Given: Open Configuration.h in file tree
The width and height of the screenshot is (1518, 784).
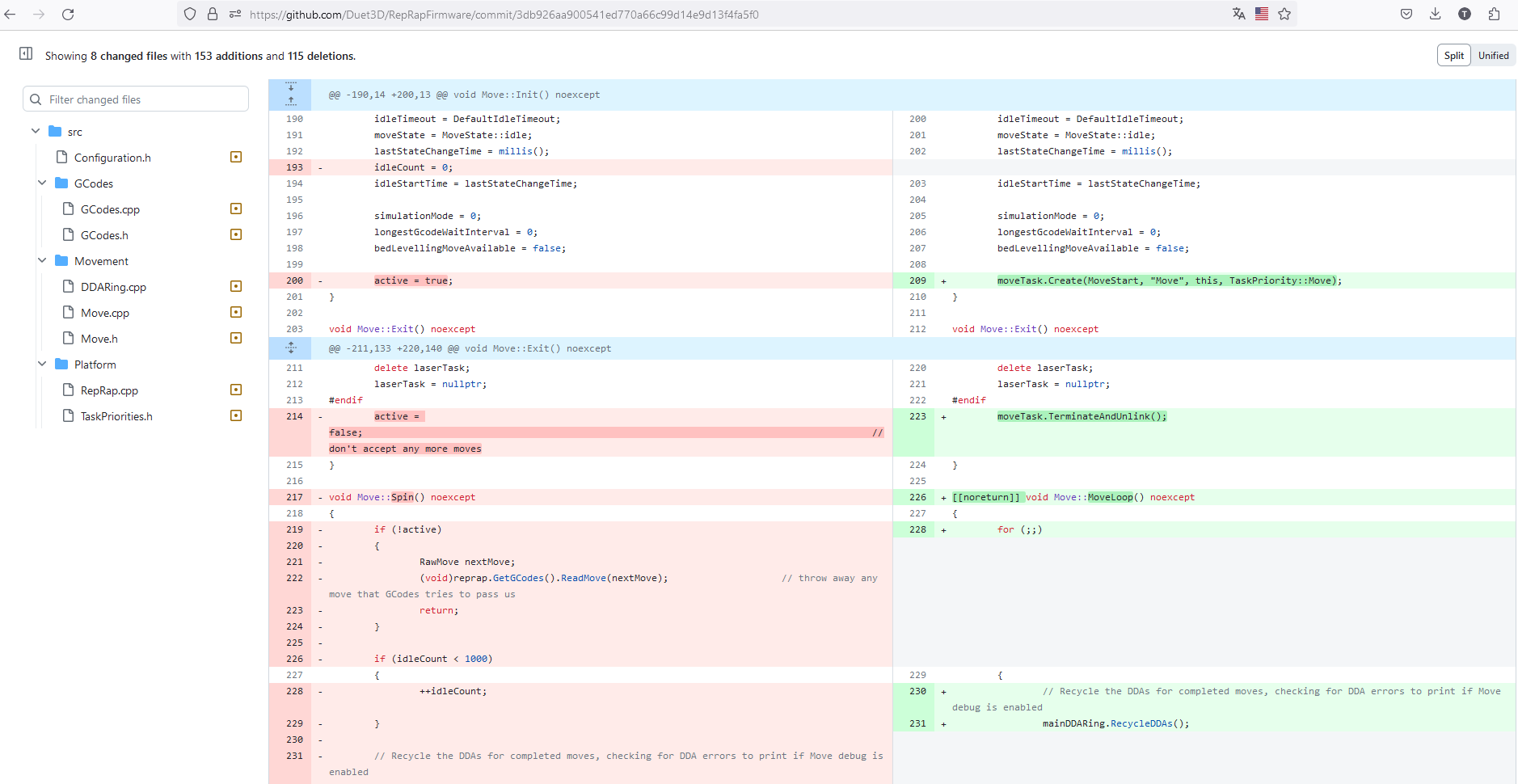Looking at the screenshot, I should pos(112,158).
